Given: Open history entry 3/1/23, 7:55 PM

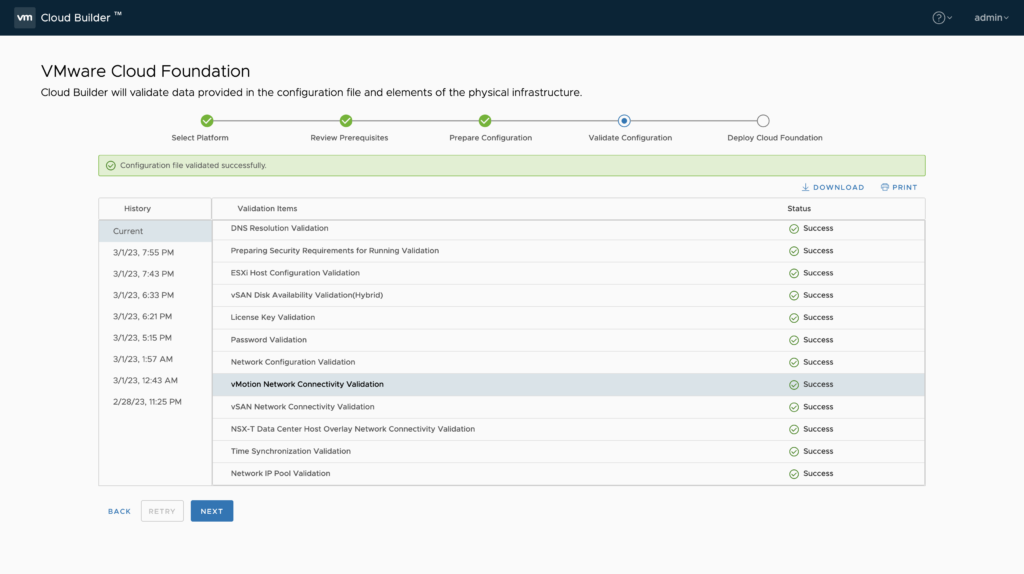Looking at the screenshot, I should click(143, 252).
